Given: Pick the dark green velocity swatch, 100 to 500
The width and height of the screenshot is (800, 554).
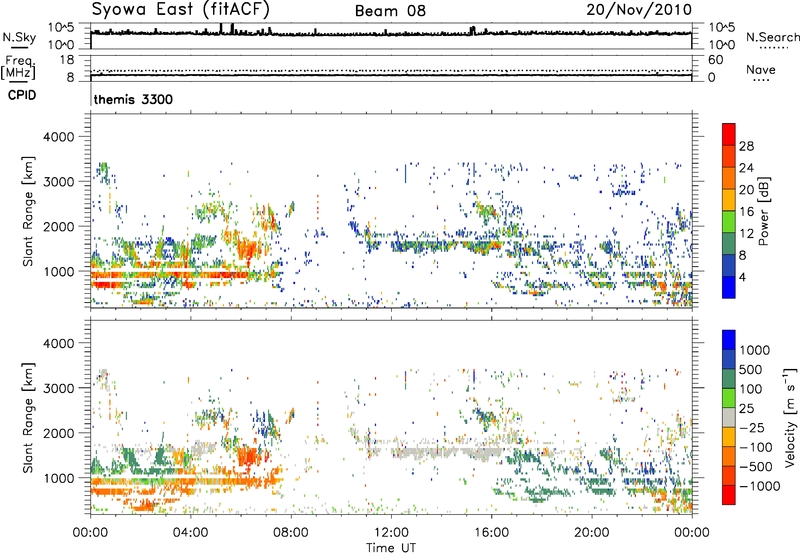Looking at the screenshot, I should click(729, 379).
